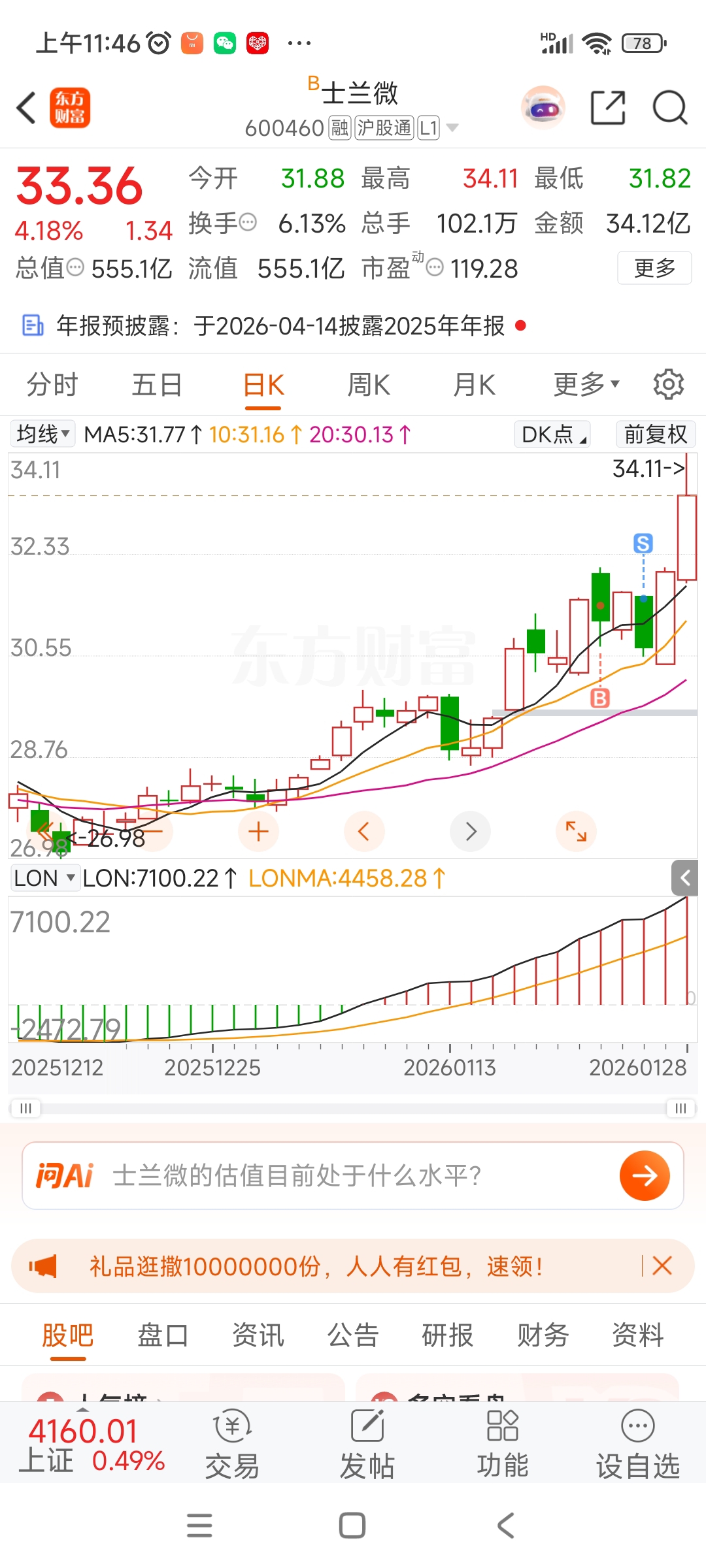
Task: Tap the 沪股通 badge
Action: pos(384,127)
